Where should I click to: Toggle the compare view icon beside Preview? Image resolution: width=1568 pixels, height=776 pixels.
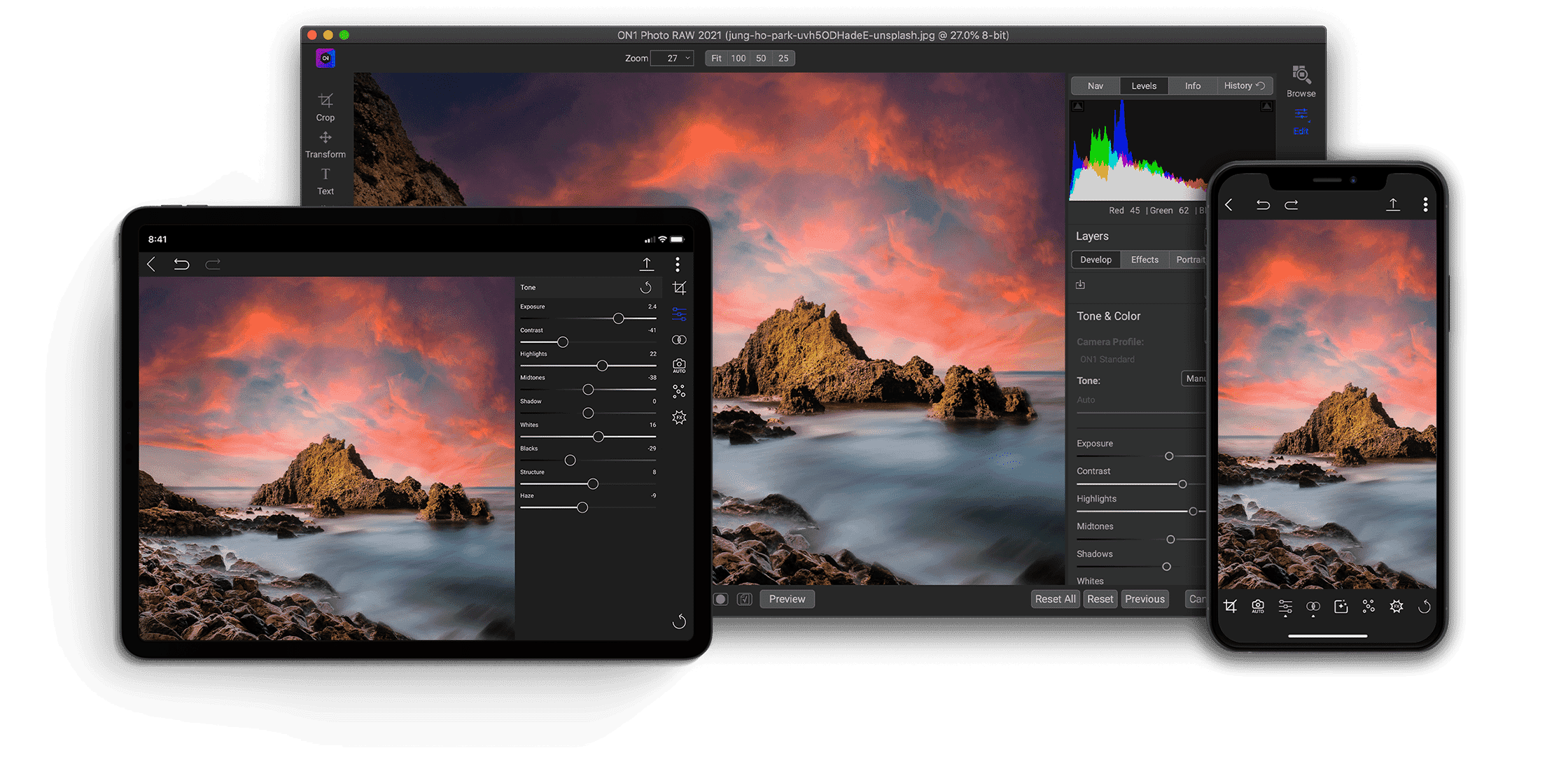(x=745, y=599)
